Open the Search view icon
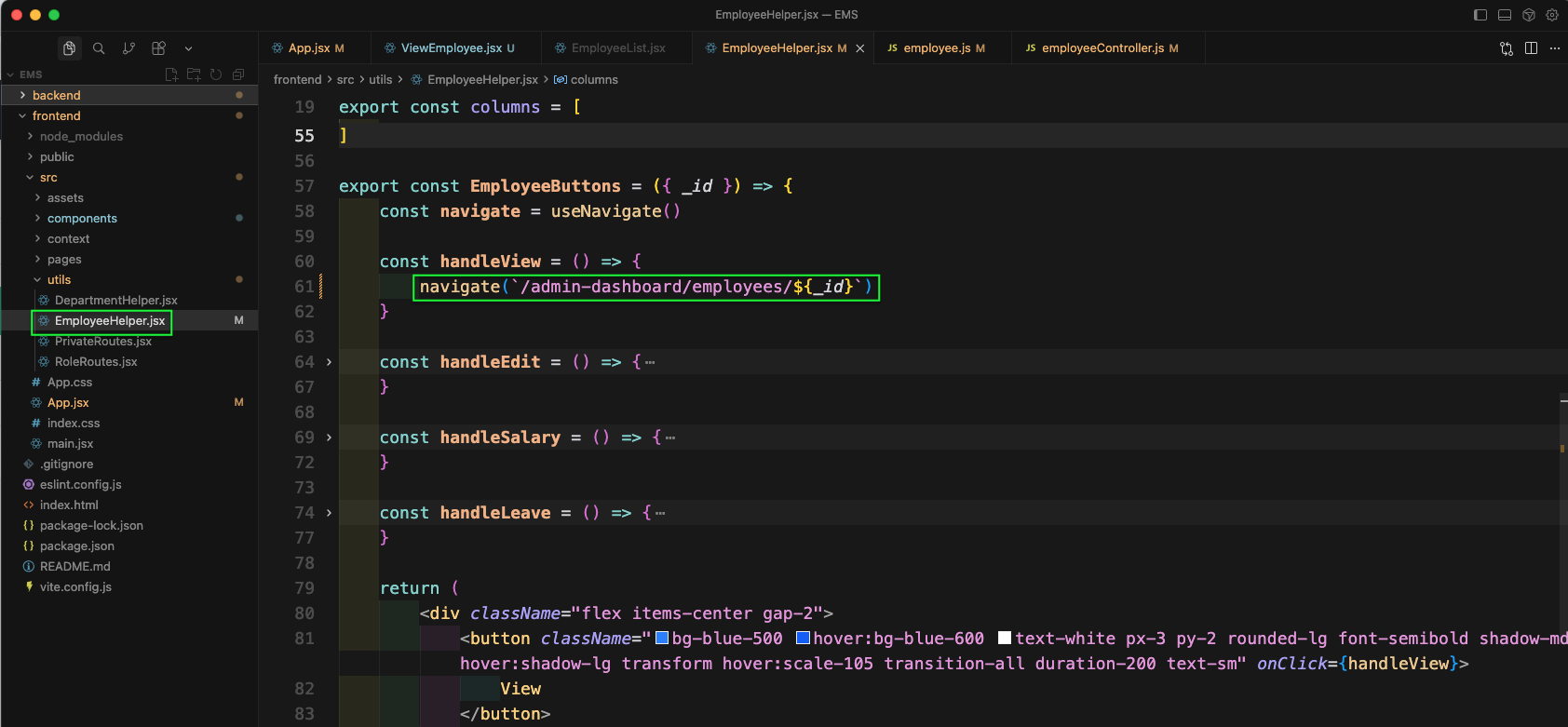Viewport: 1568px width, 727px height. (99, 48)
